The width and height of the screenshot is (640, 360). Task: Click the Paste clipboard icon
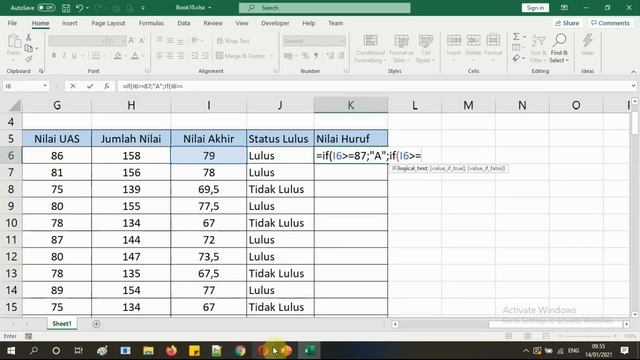(13, 41)
